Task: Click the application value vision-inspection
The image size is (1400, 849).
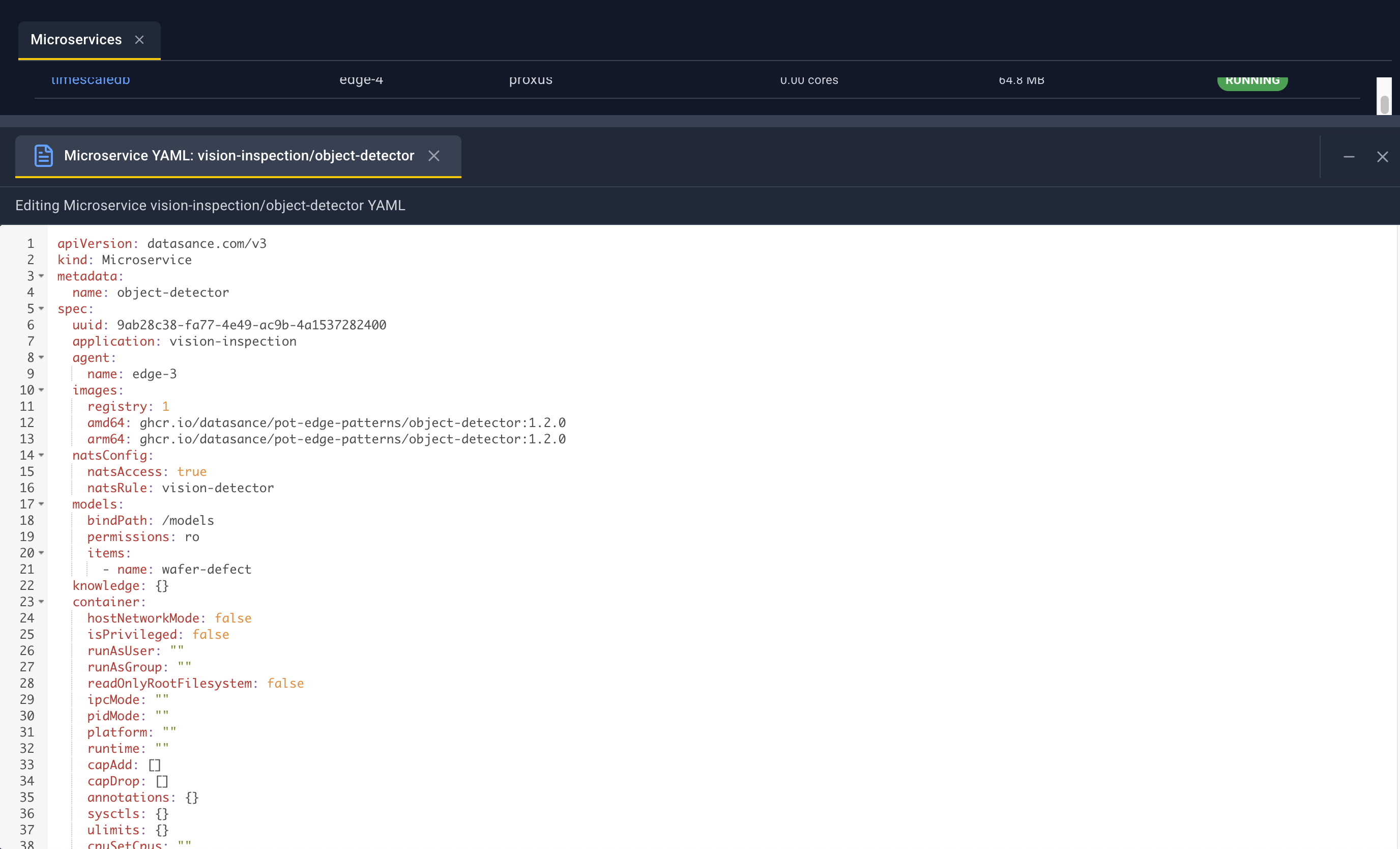Action: 233,341
